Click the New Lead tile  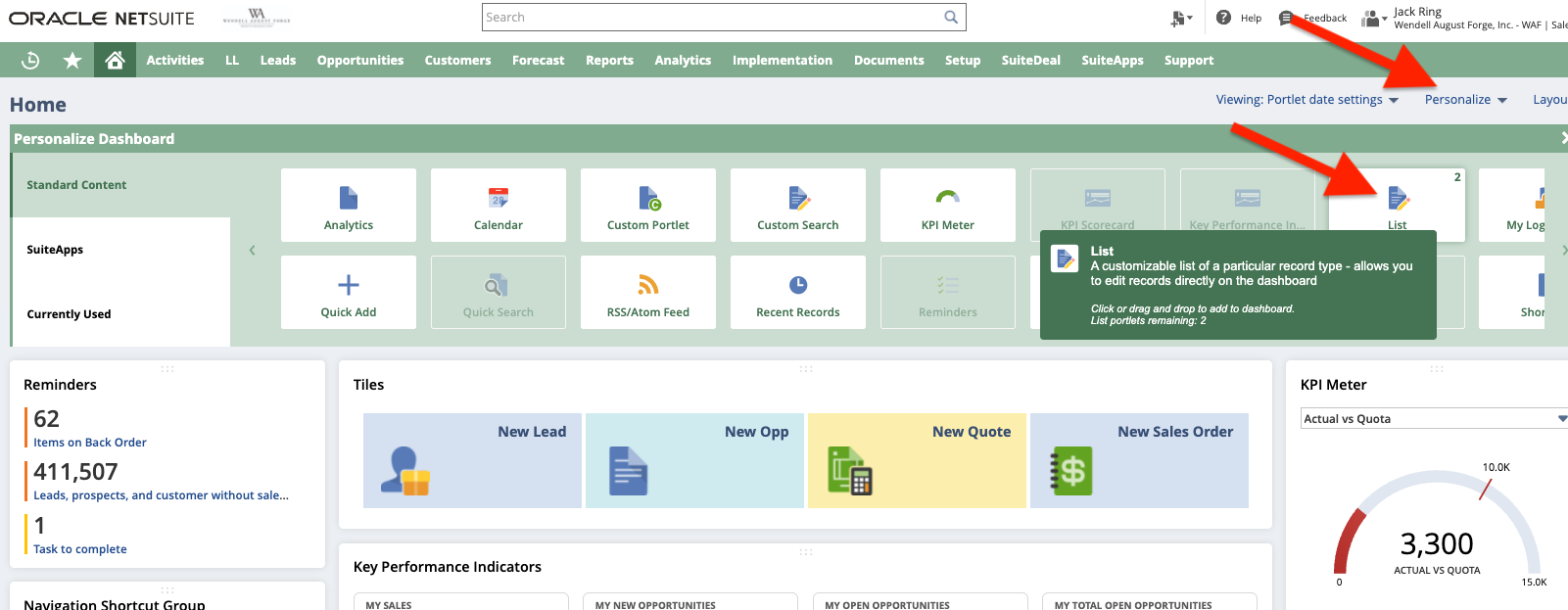(472, 460)
